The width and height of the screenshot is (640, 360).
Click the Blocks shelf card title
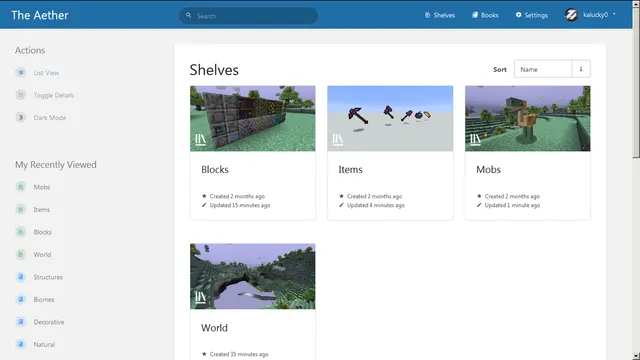click(215, 169)
